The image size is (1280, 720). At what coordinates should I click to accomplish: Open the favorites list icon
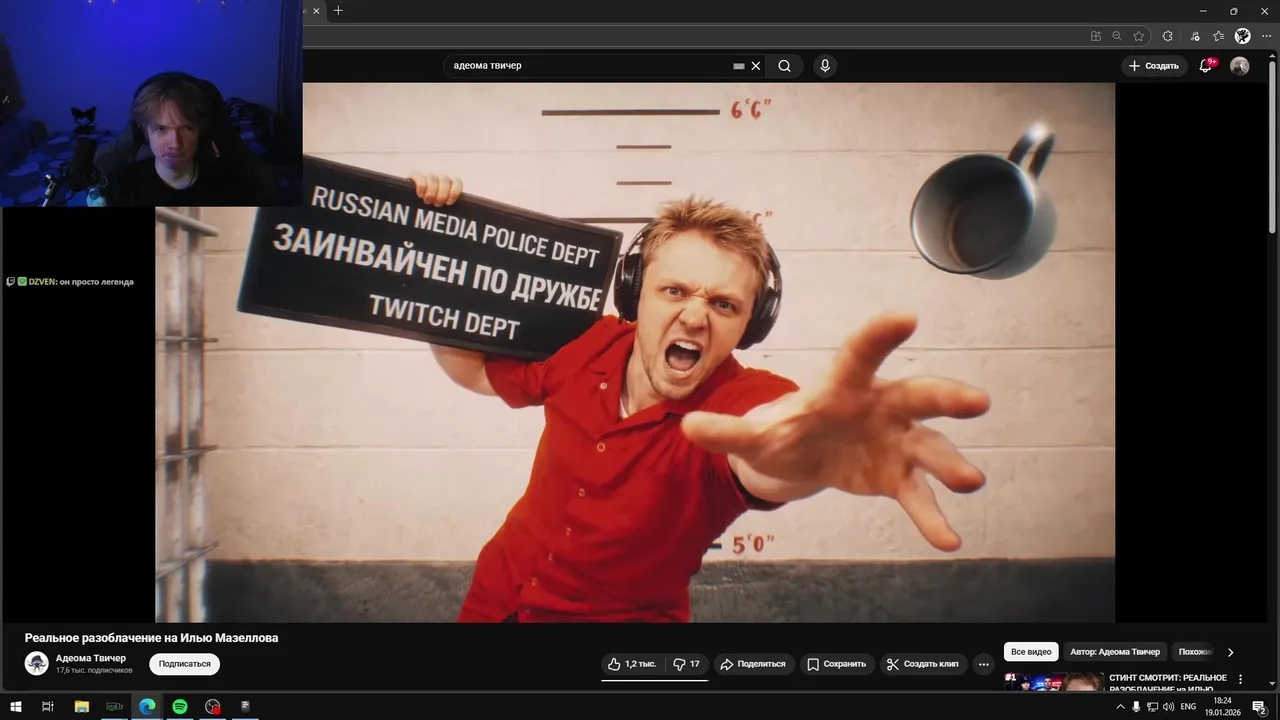(1218, 36)
